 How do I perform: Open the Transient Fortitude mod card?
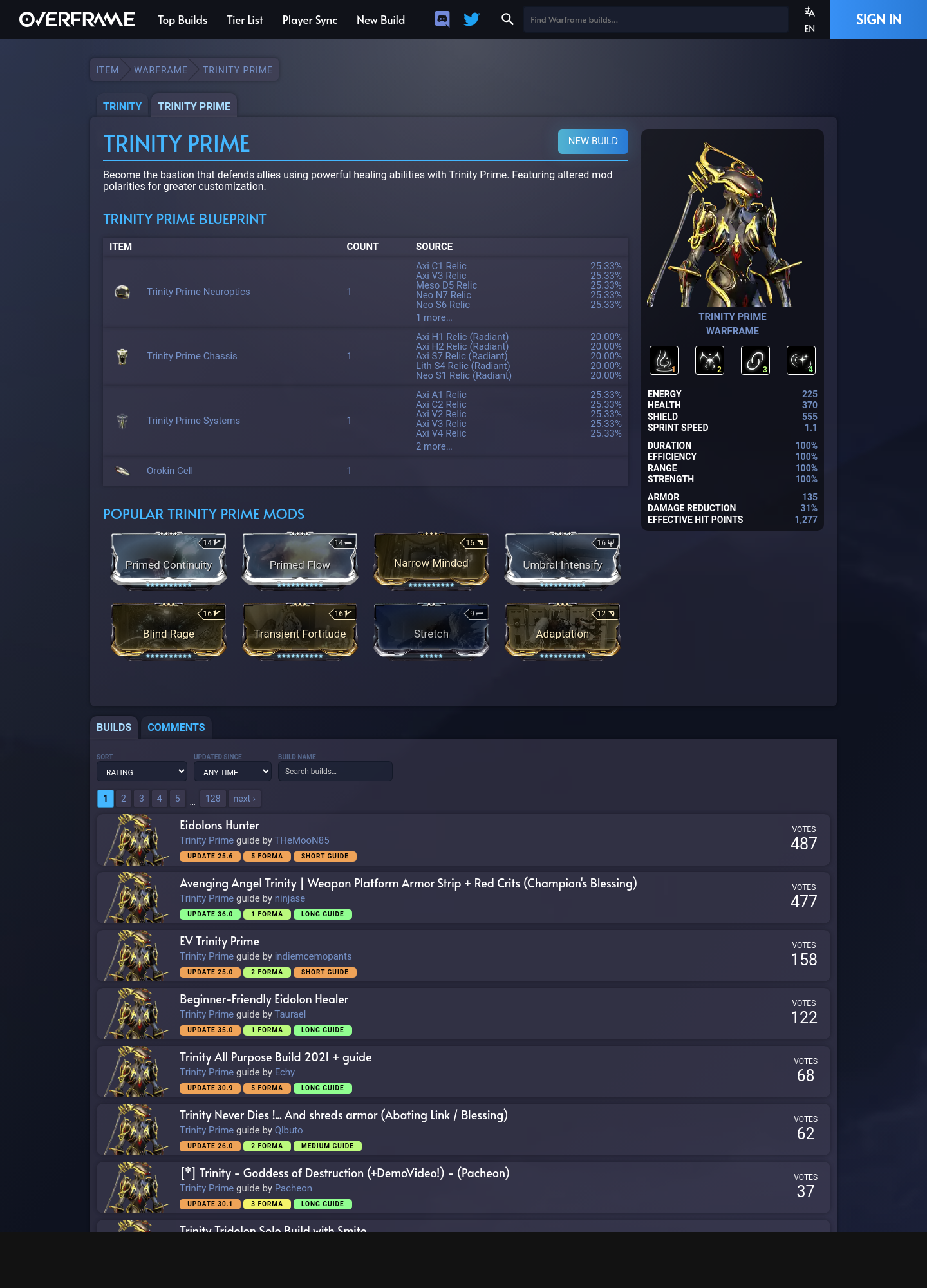coord(300,631)
